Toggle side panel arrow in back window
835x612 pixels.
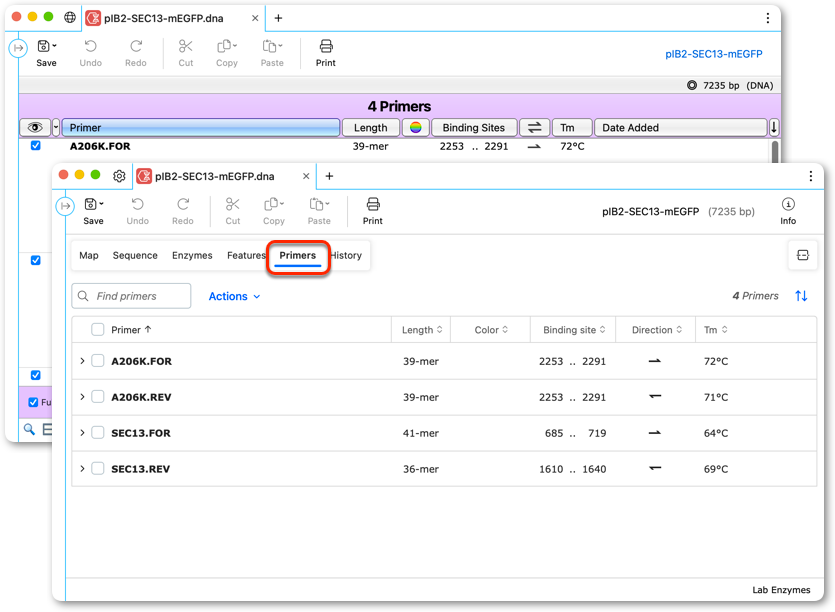tap(18, 48)
